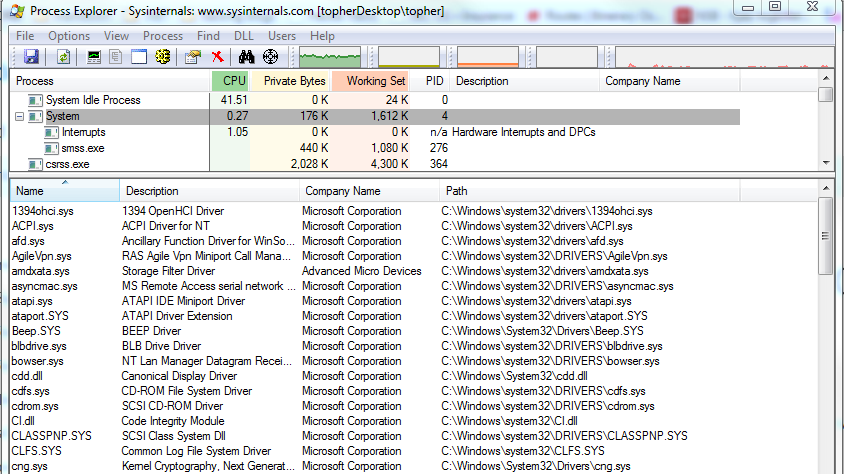844x474 pixels.
Task: Select the Interrupts row
Action: 375,132
